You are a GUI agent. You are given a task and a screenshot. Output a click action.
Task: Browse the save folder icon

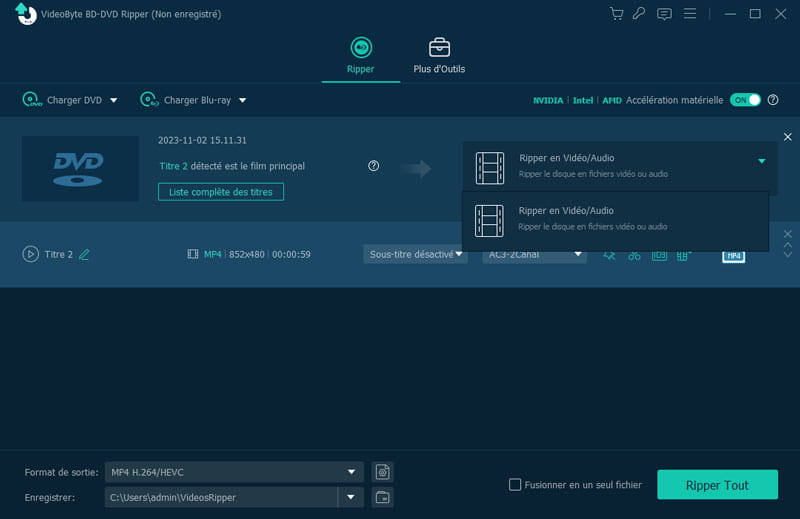(382, 497)
